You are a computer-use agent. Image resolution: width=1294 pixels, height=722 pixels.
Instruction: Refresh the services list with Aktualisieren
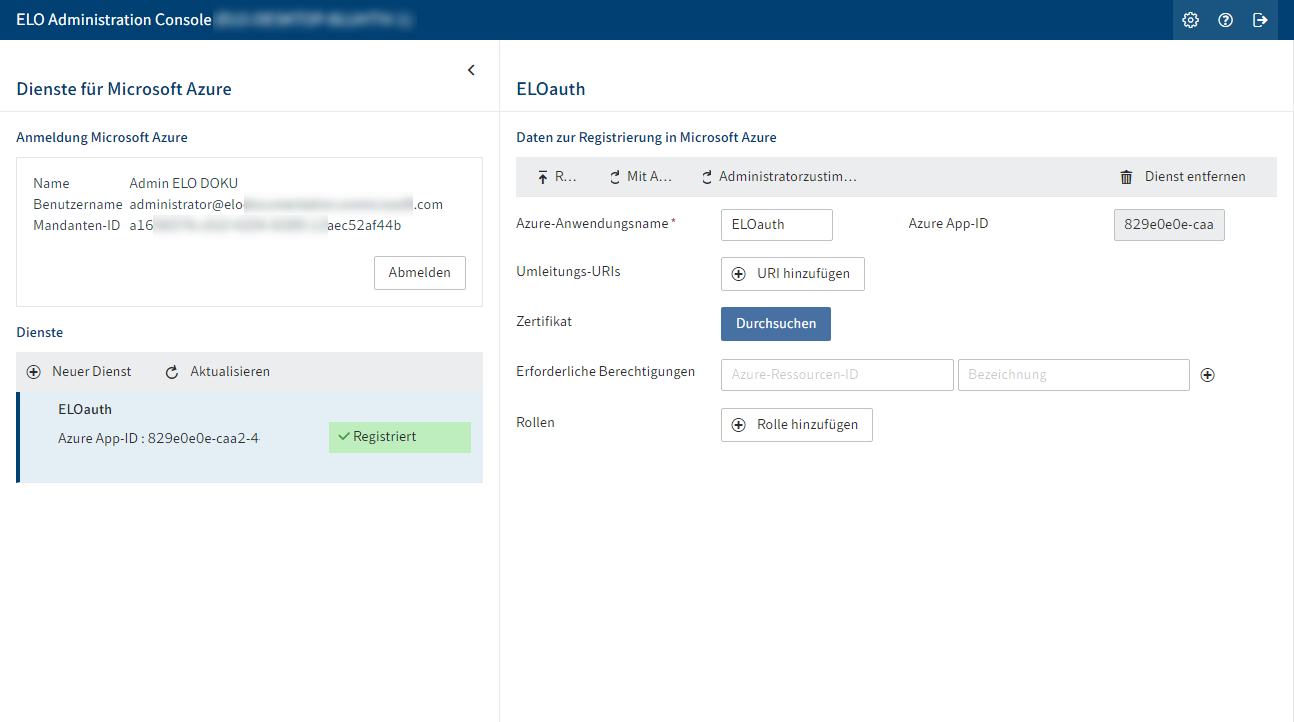coord(217,371)
